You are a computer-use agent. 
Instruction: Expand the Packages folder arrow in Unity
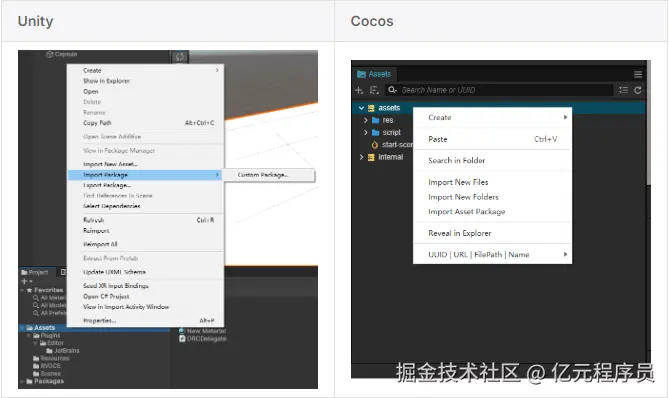tap(22, 381)
